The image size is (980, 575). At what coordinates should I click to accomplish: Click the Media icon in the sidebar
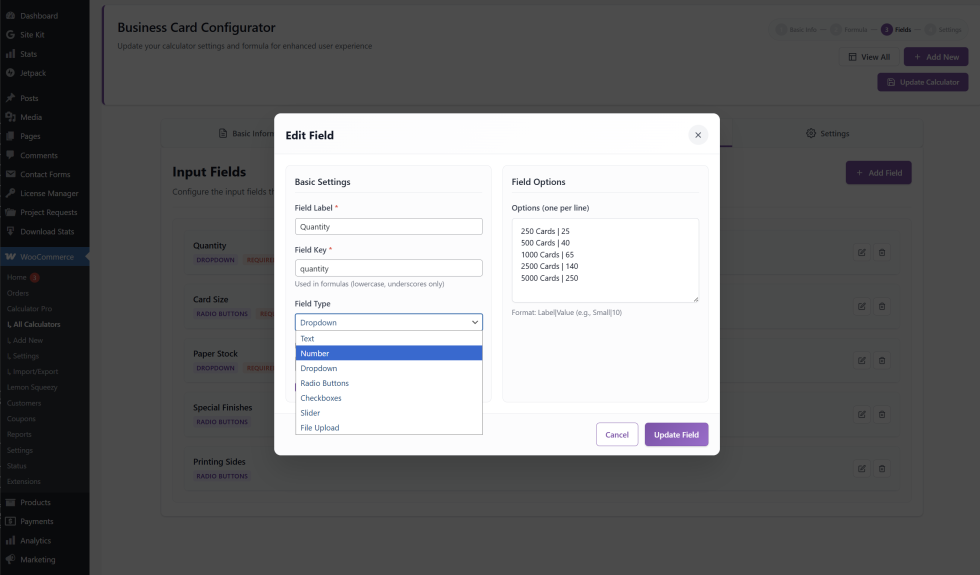pos(10,117)
